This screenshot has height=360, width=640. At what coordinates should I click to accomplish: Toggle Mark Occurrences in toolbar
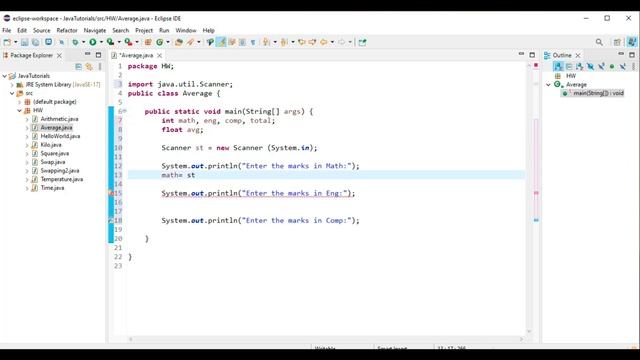(x=221, y=42)
